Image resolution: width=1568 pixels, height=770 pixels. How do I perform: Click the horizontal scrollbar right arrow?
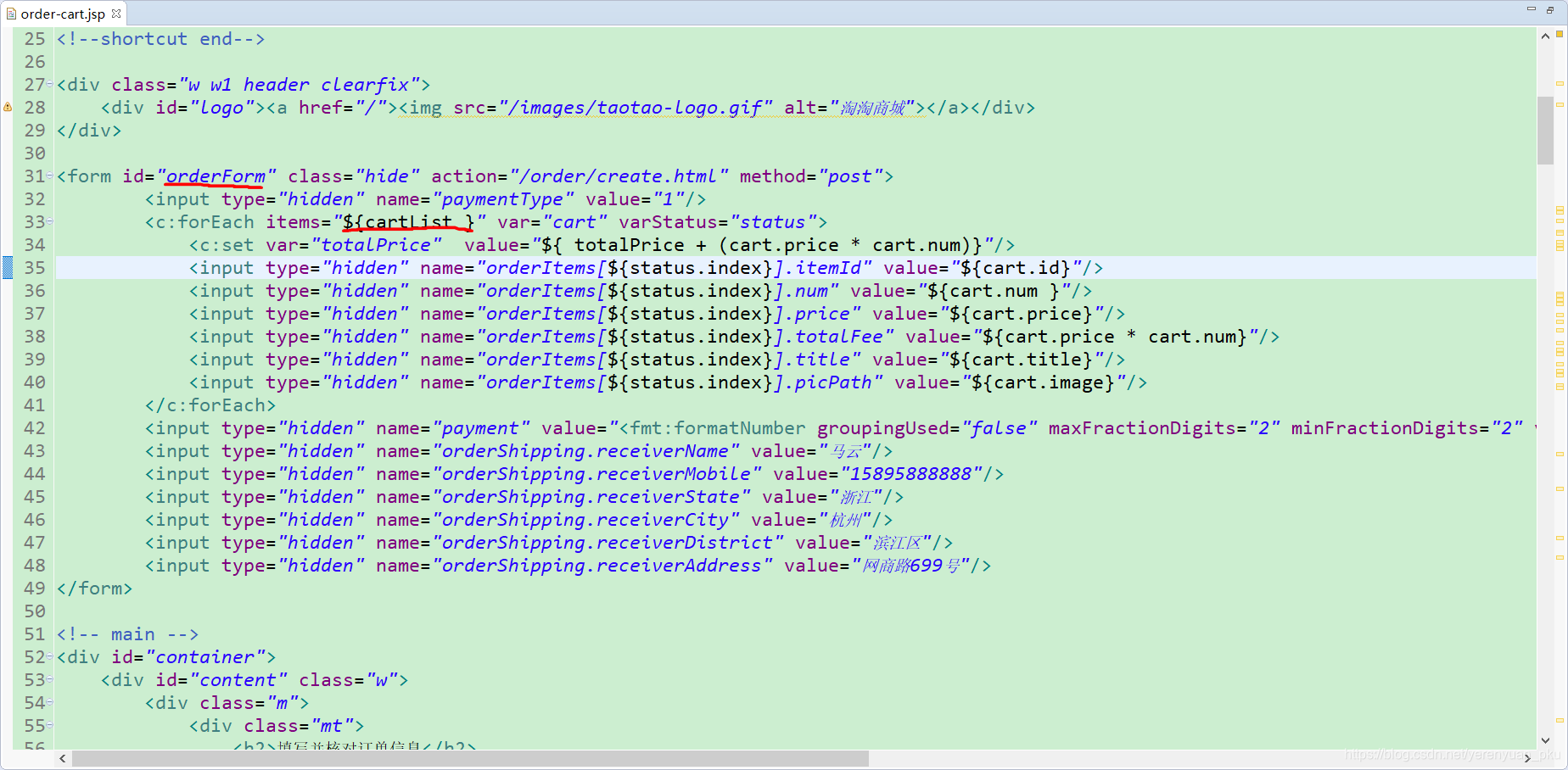point(1528,758)
